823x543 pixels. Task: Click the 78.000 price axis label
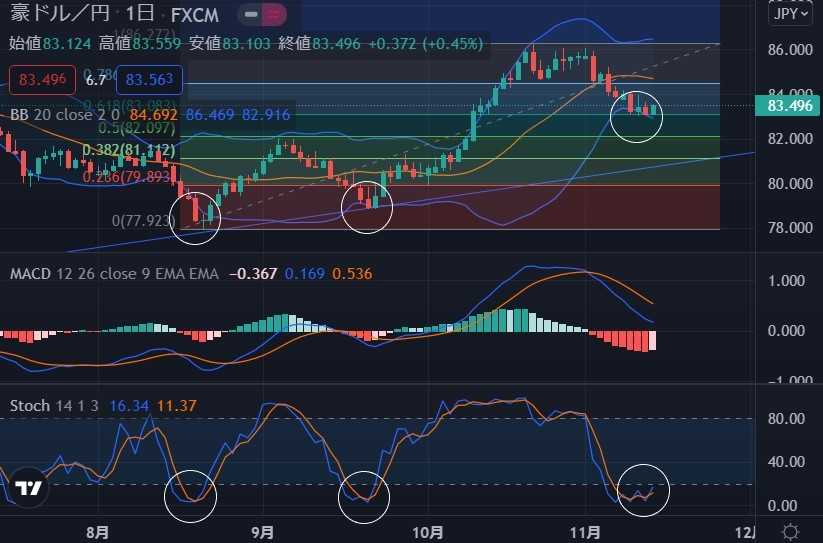point(790,228)
